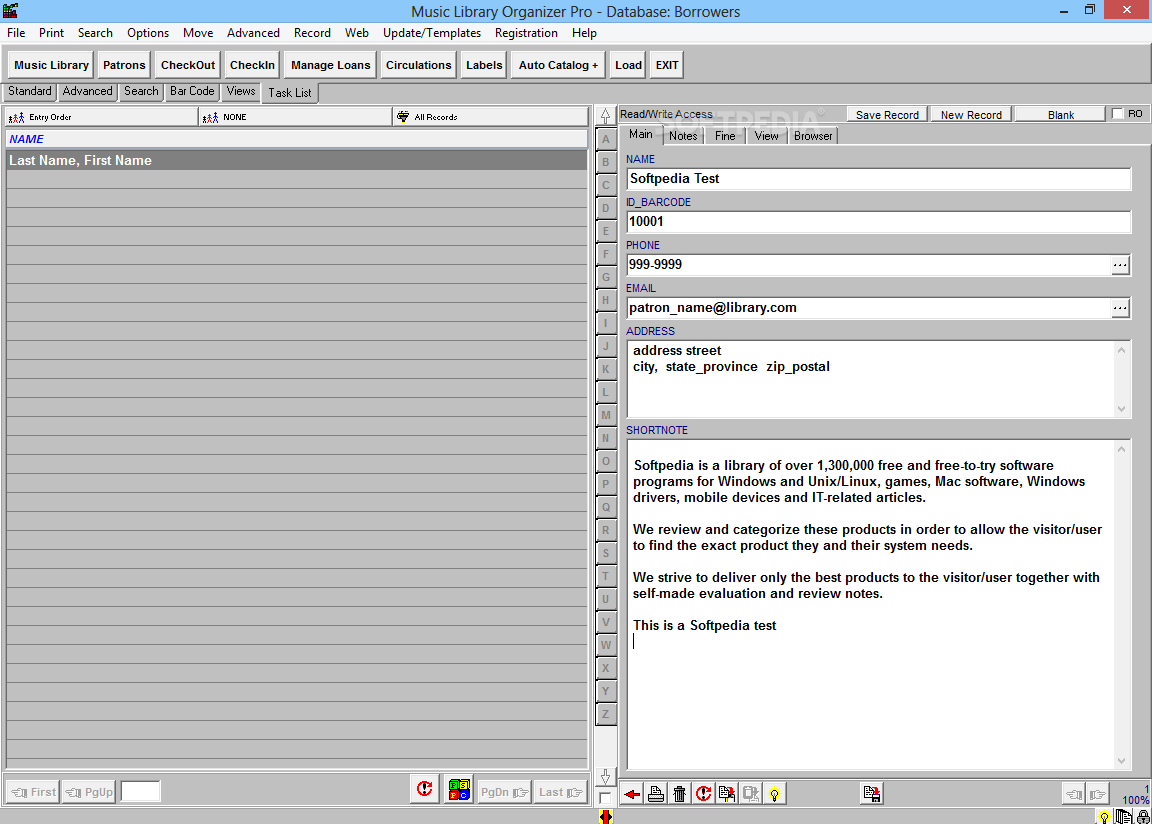Open the File menu
The width and height of the screenshot is (1152, 824).
click(16, 33)
